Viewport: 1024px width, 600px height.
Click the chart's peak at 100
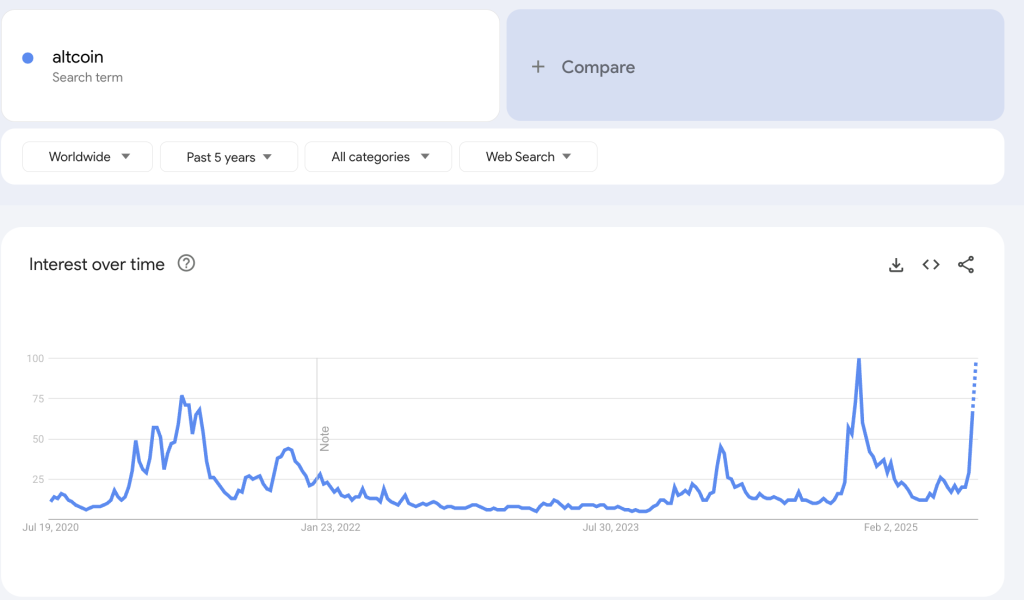click(859, 359)
